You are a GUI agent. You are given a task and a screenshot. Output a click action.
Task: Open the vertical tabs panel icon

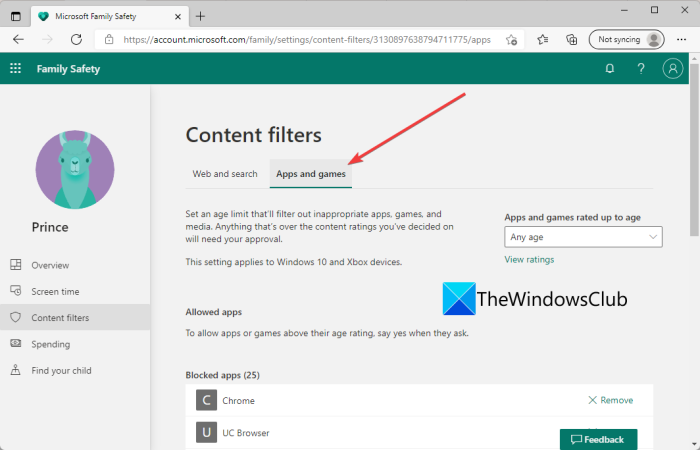click(16, 17)
